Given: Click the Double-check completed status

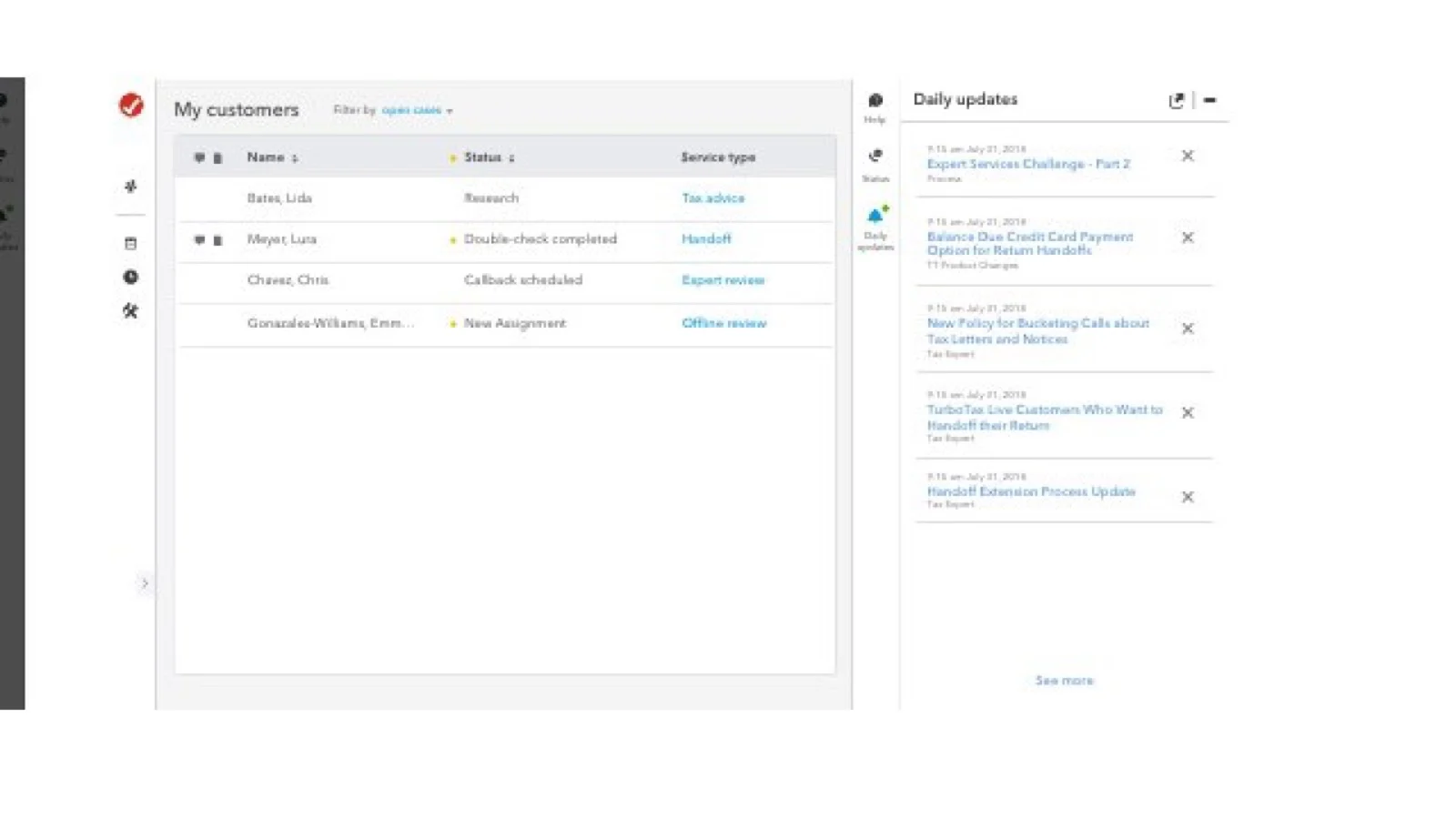Looking at the screenshot, I should 541,239.
